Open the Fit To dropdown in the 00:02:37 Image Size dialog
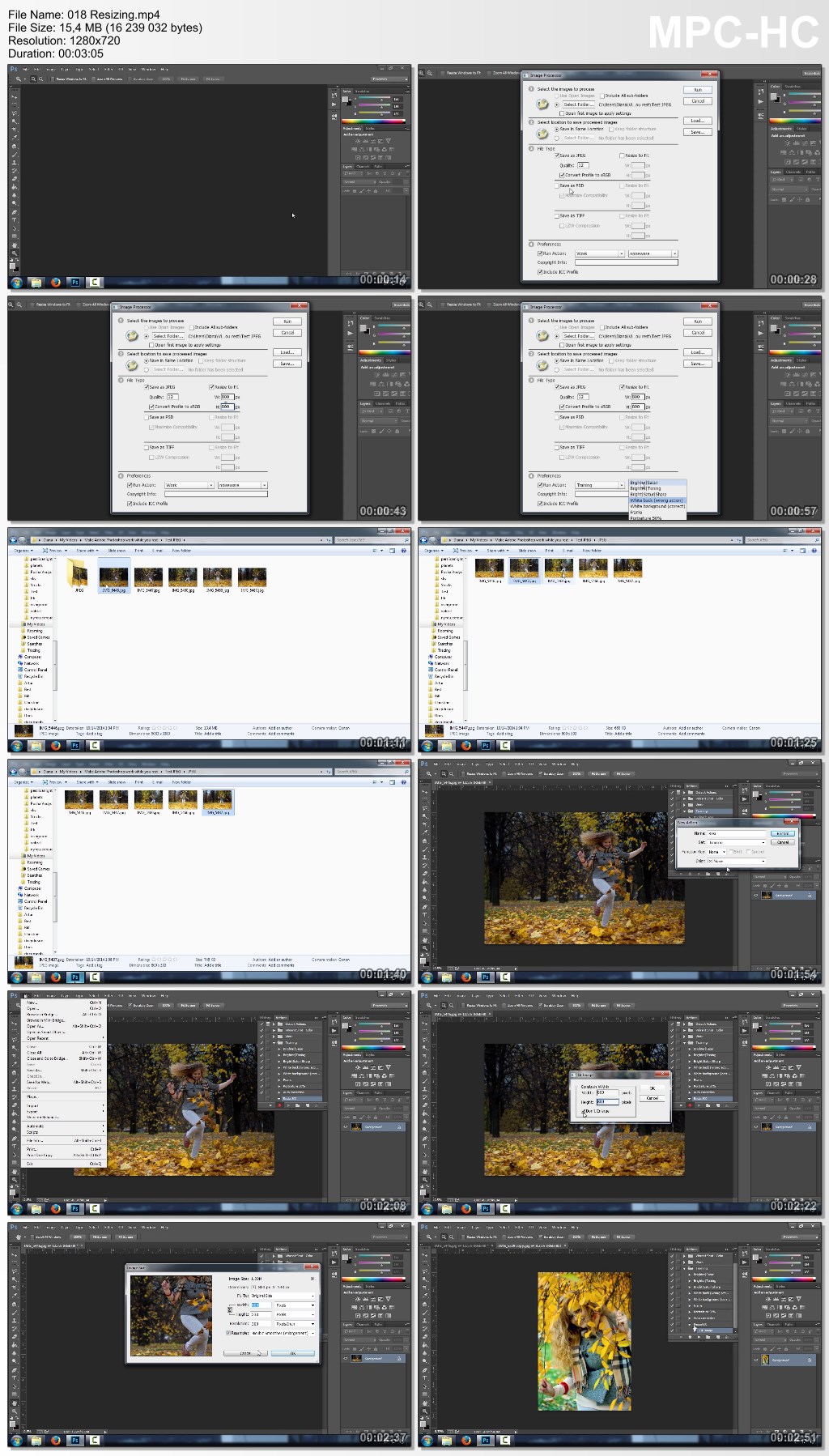 pos(283,1296)
